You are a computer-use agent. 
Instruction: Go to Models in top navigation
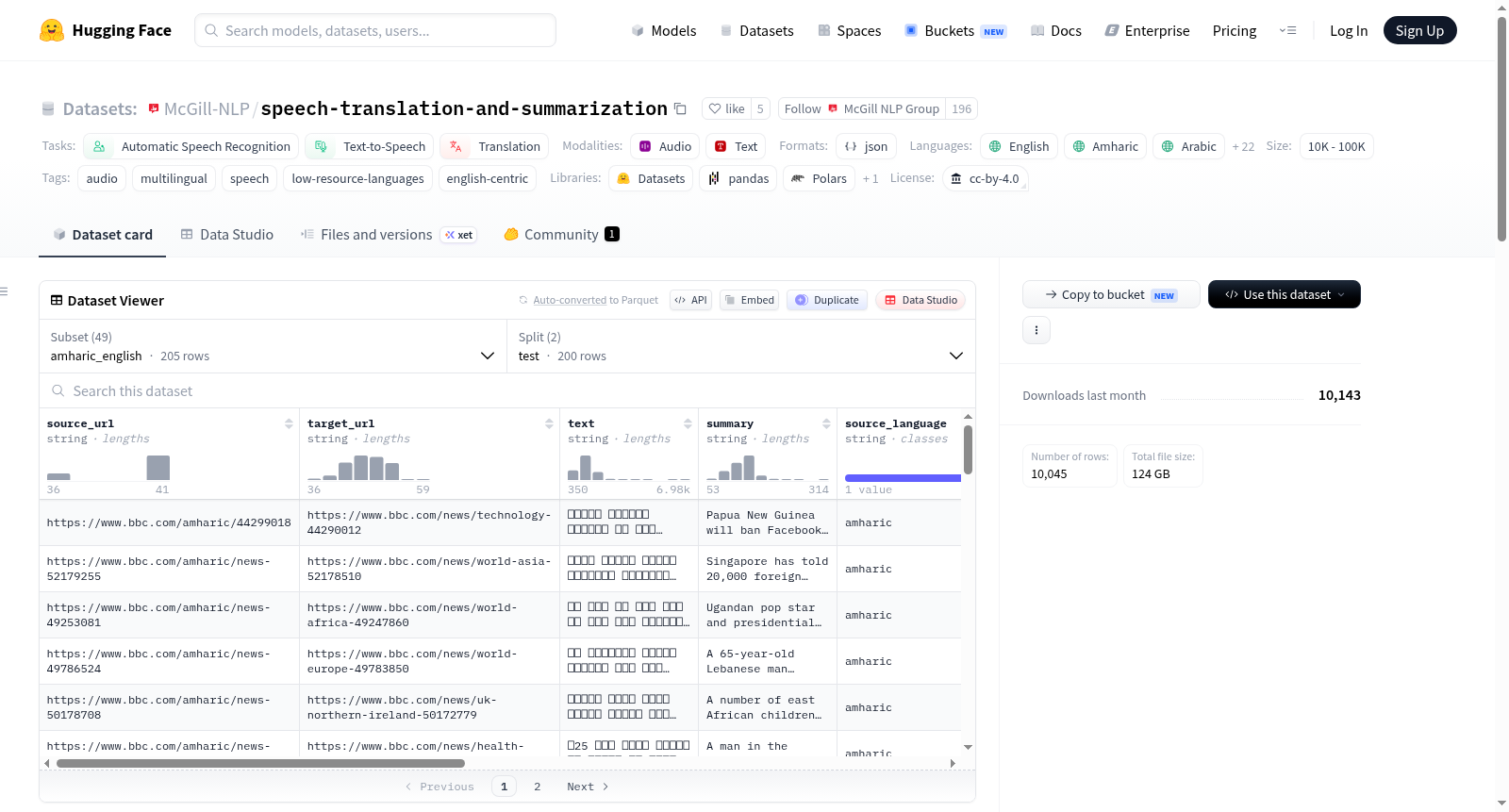(x=663, y=30)
